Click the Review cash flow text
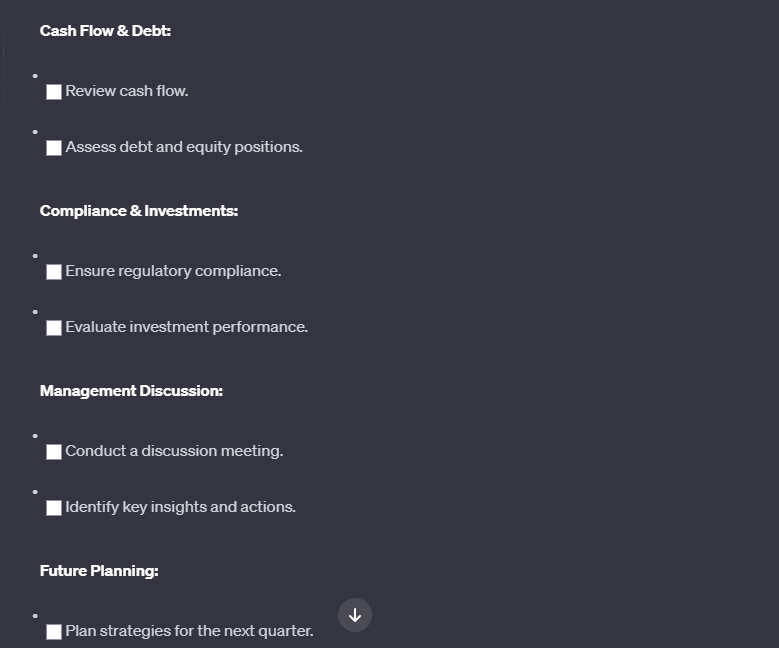The height and width of the screenshot is (648, 779). tap(127, 91)
